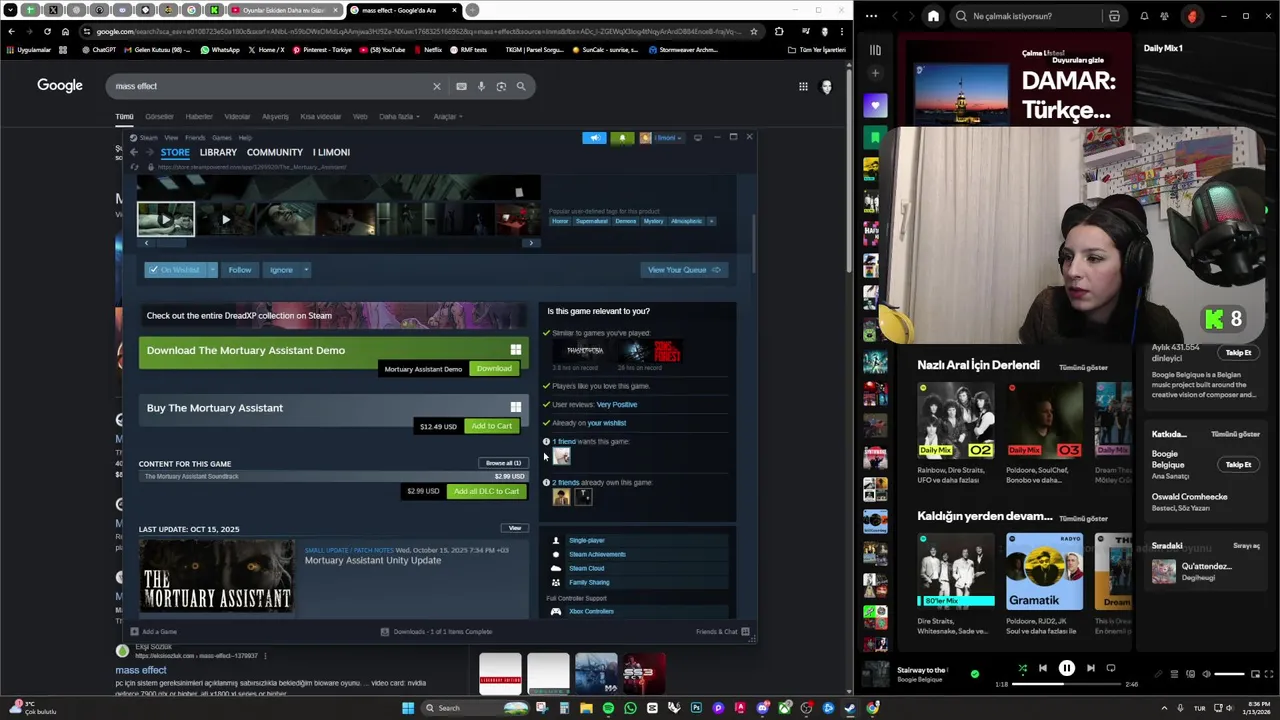Open Spotify queue view icon
This screenshot has width=1280, height=720.
coord(1174,674)
